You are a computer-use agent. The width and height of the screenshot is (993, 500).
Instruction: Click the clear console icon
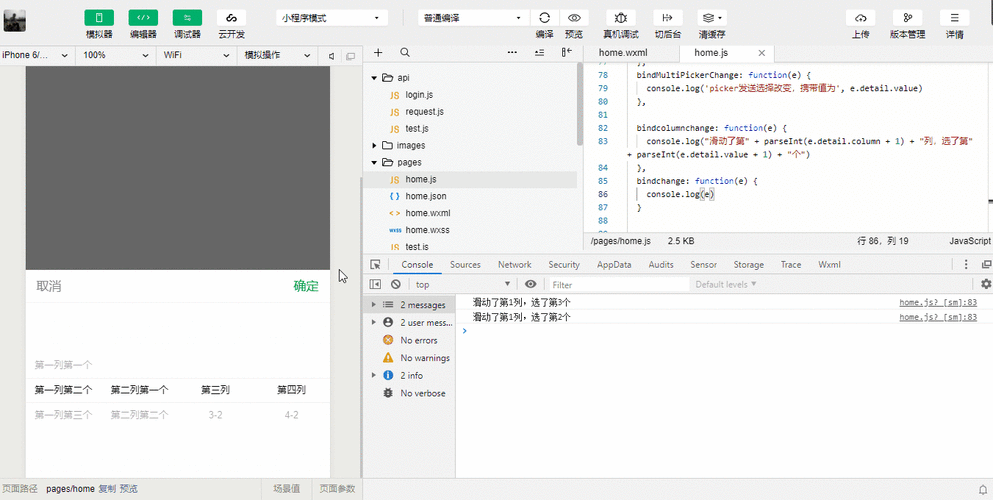point(396,285)
